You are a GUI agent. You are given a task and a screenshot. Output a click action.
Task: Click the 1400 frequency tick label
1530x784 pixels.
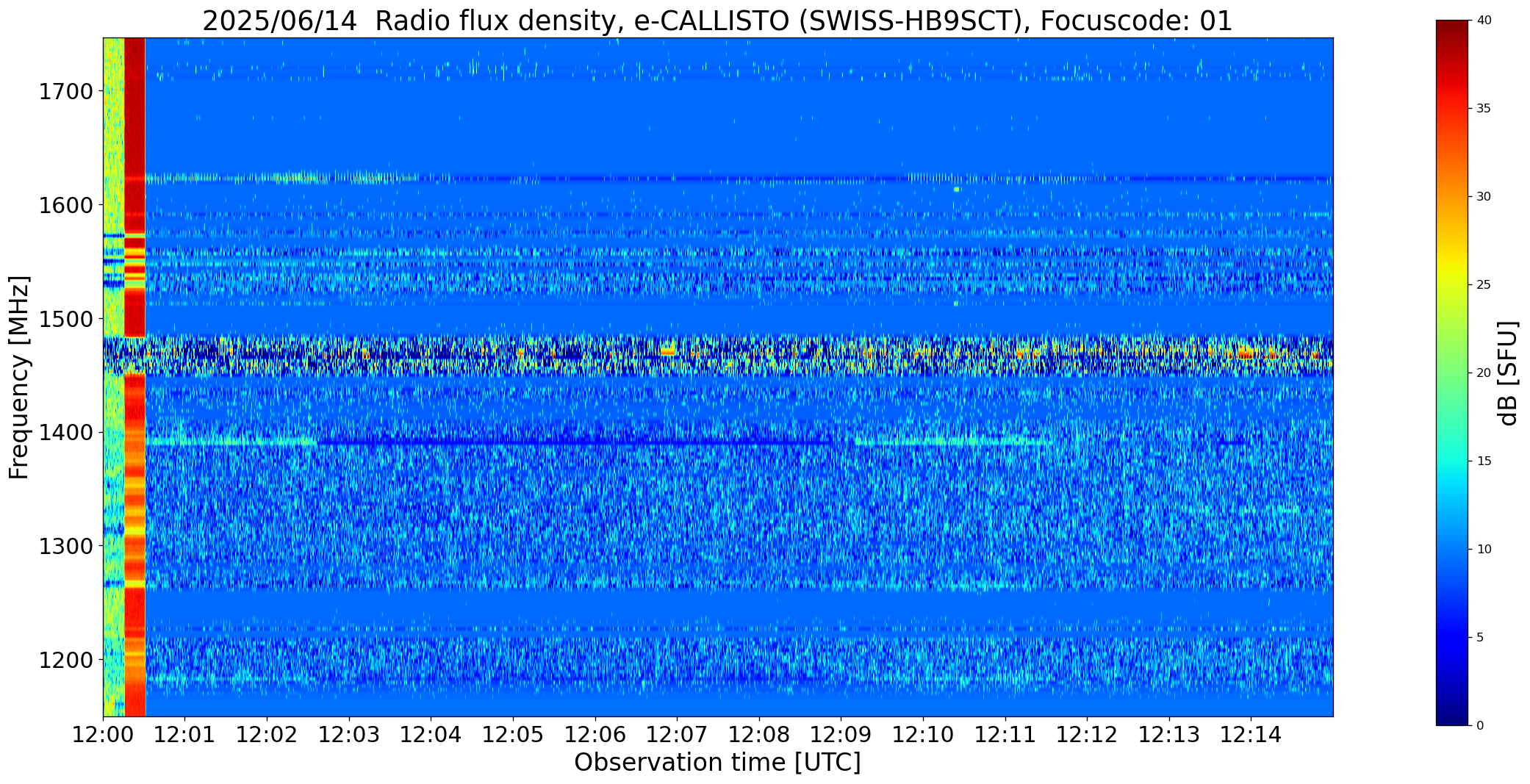65,433
